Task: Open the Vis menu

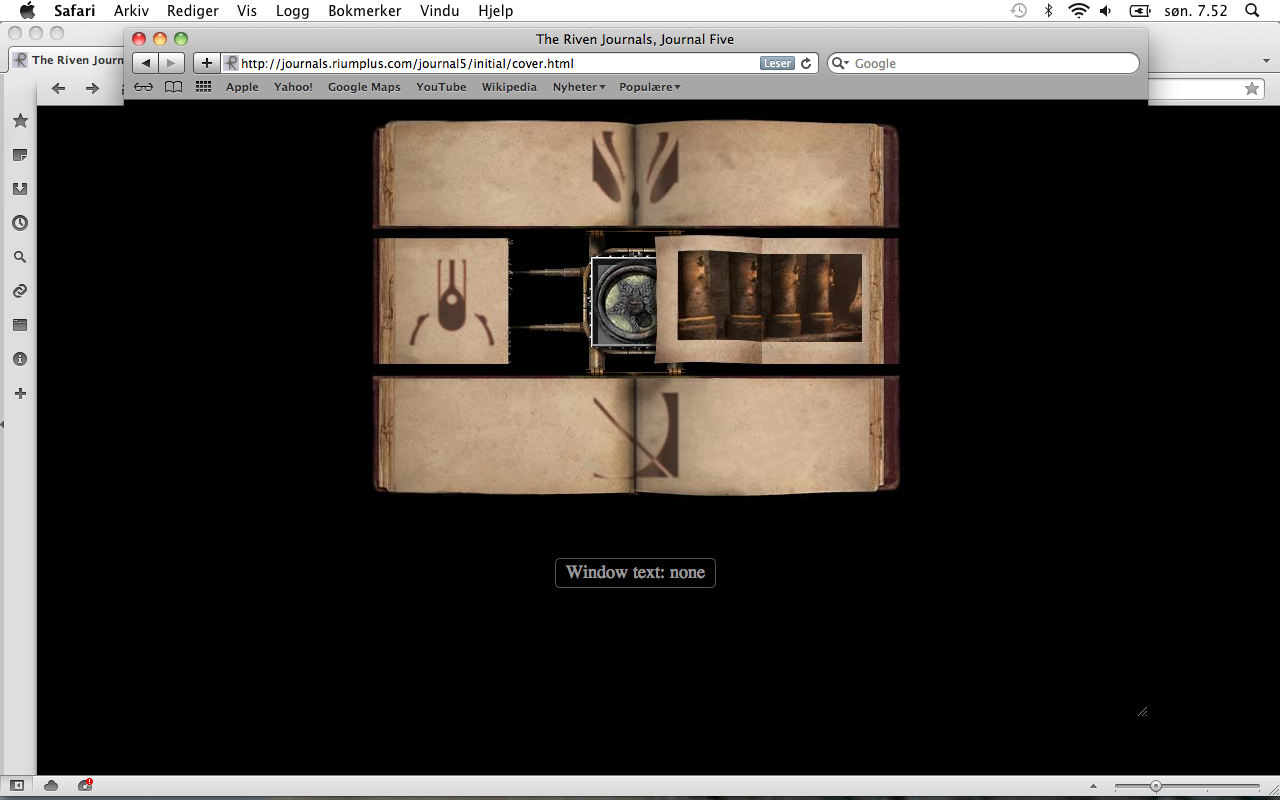Action: tap(247, 11)
